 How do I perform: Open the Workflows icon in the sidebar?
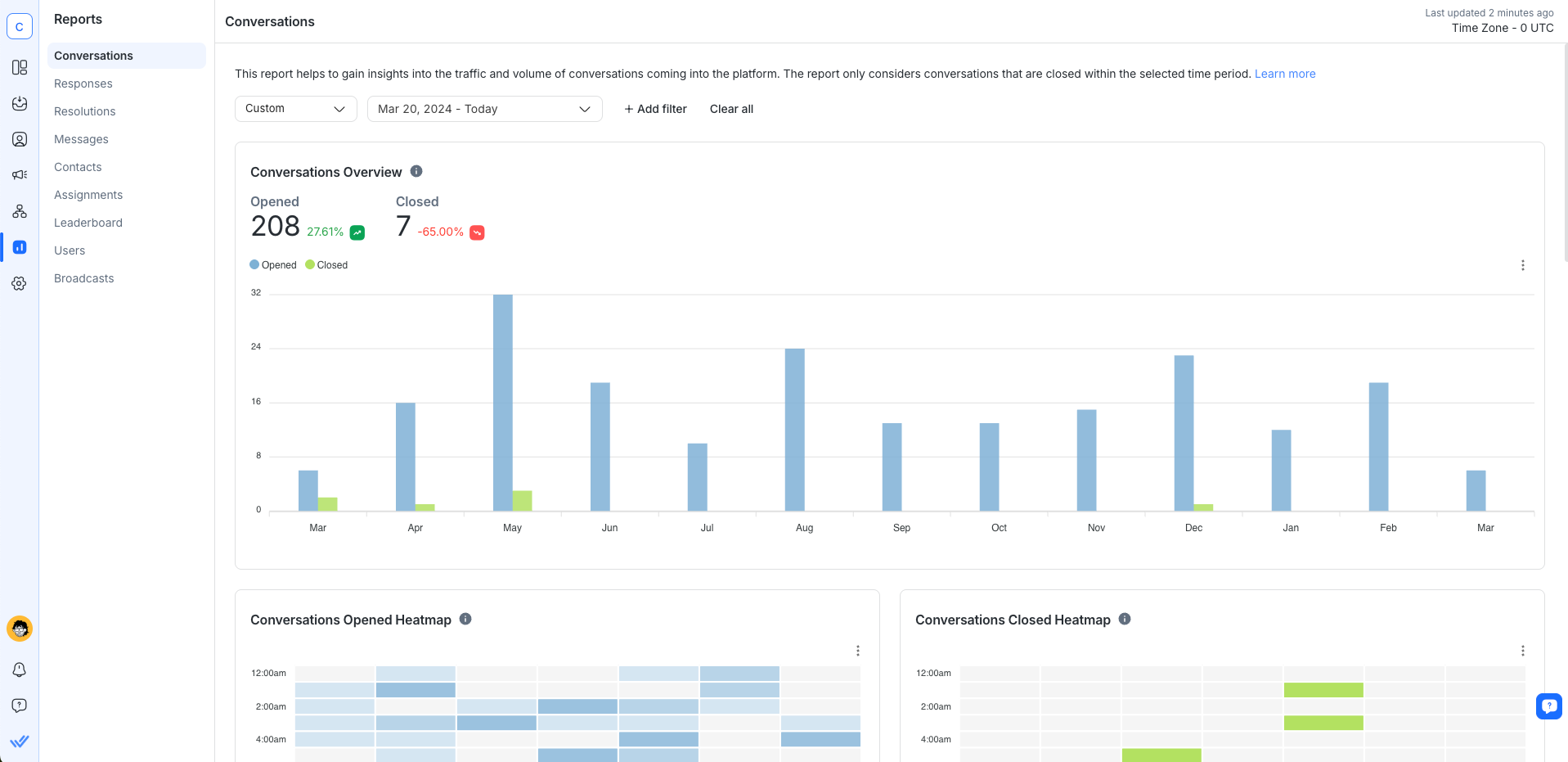(x=19, y=211)
